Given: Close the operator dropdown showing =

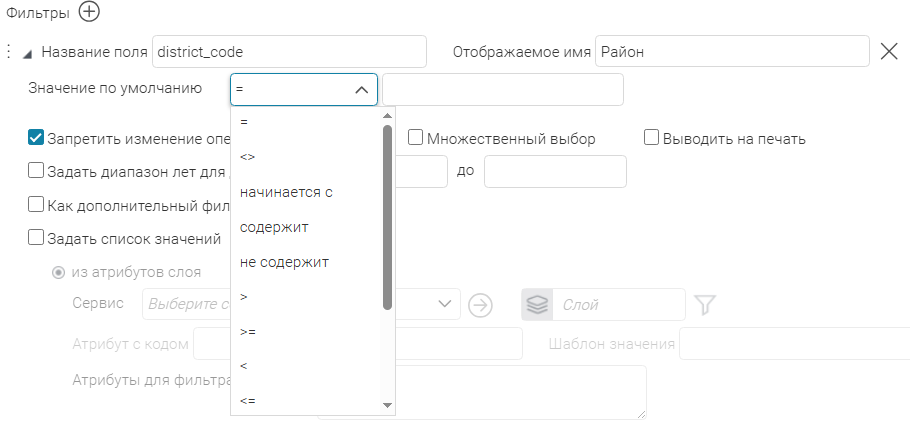Looking at the screenshot, I should 360,89.
